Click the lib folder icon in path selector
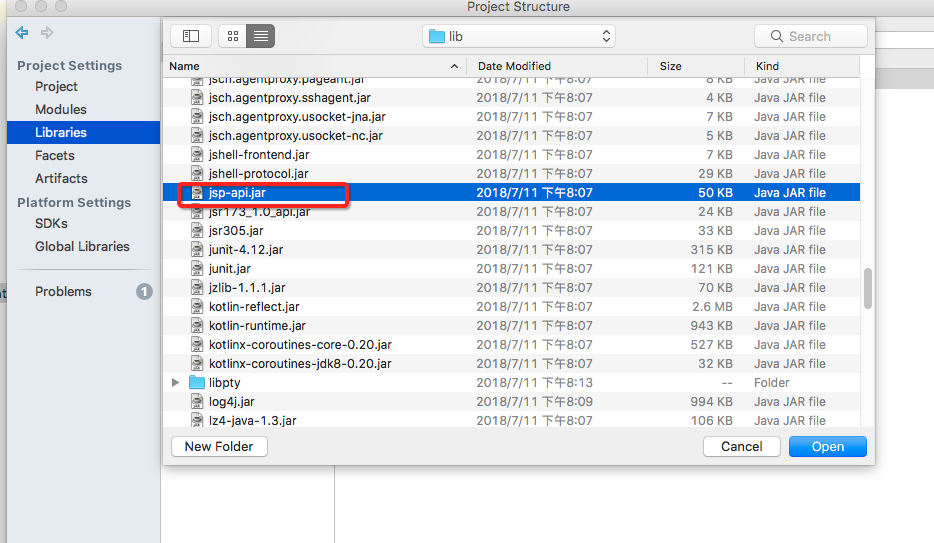The image size is (934, 543). coord(437,36)
